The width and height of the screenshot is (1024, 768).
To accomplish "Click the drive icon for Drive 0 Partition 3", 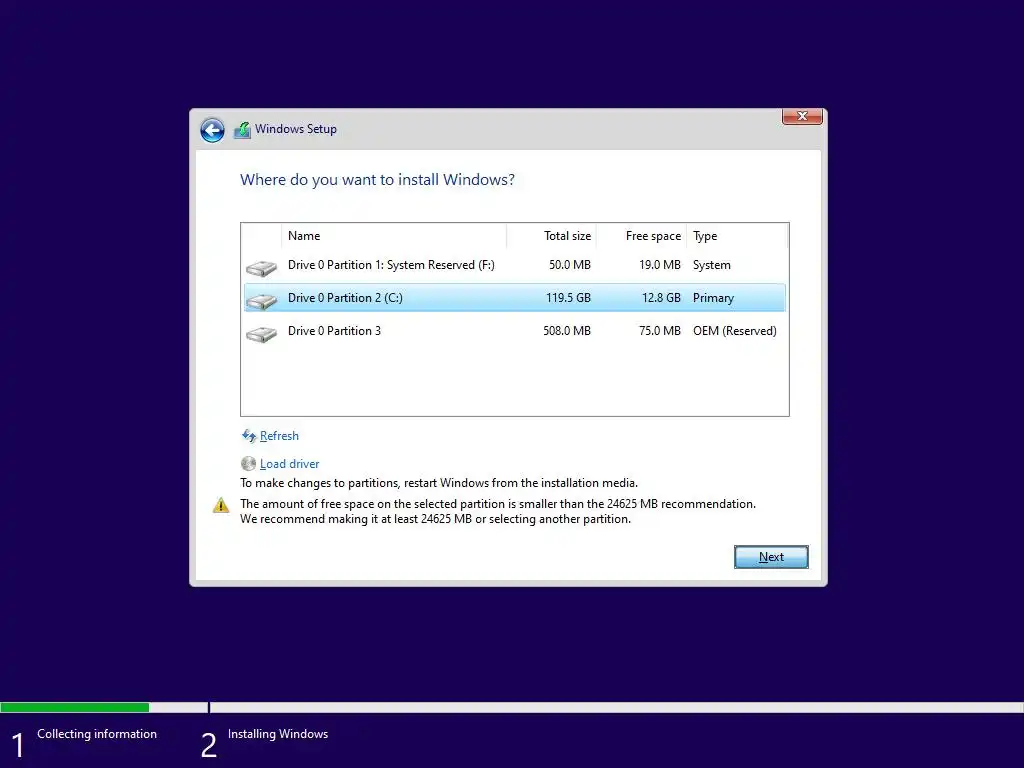I will point(261,334).
